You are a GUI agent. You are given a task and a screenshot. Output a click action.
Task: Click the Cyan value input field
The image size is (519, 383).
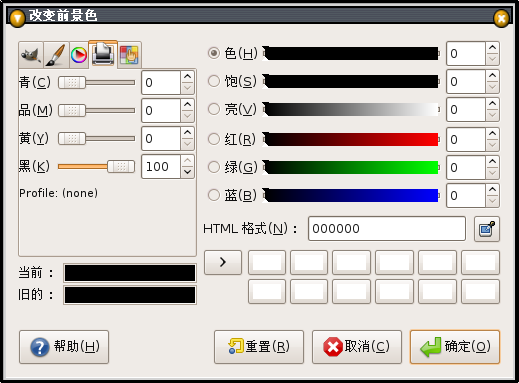161,82
